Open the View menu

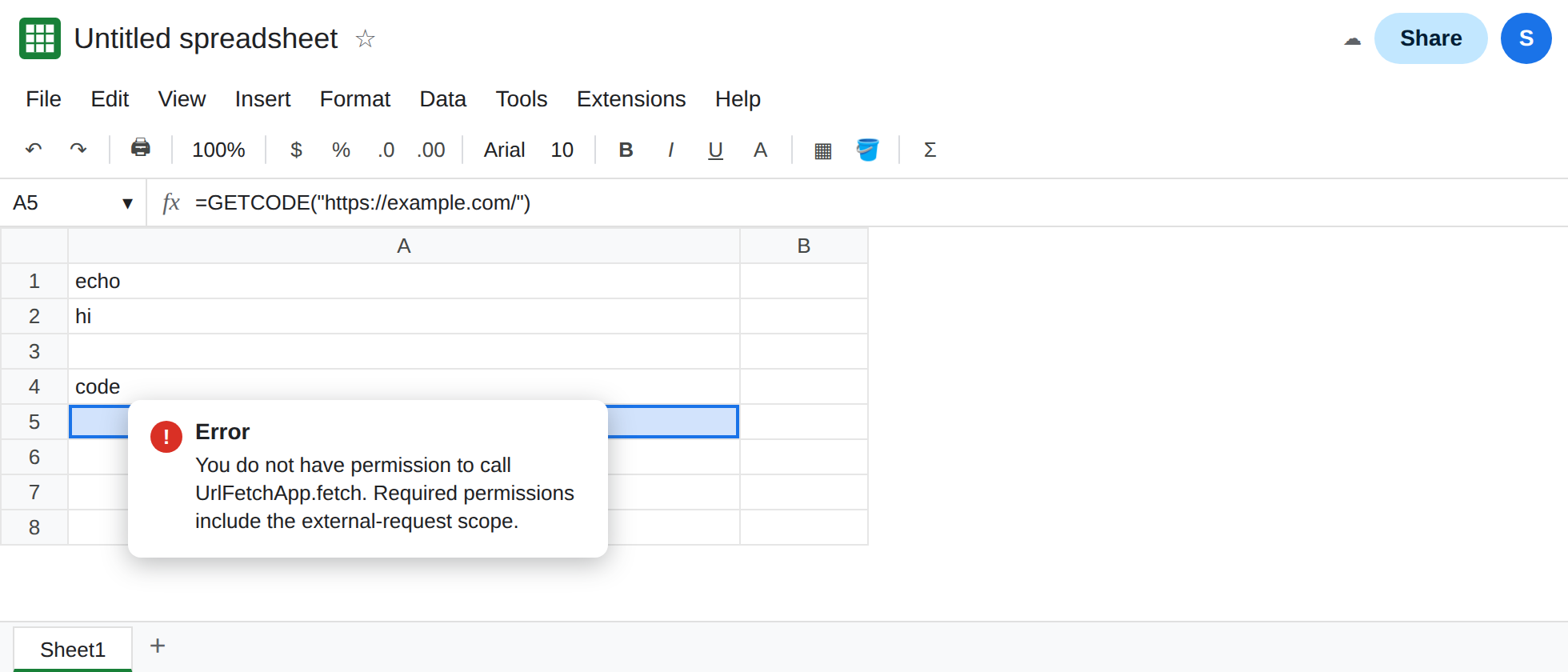pos(182,98)
